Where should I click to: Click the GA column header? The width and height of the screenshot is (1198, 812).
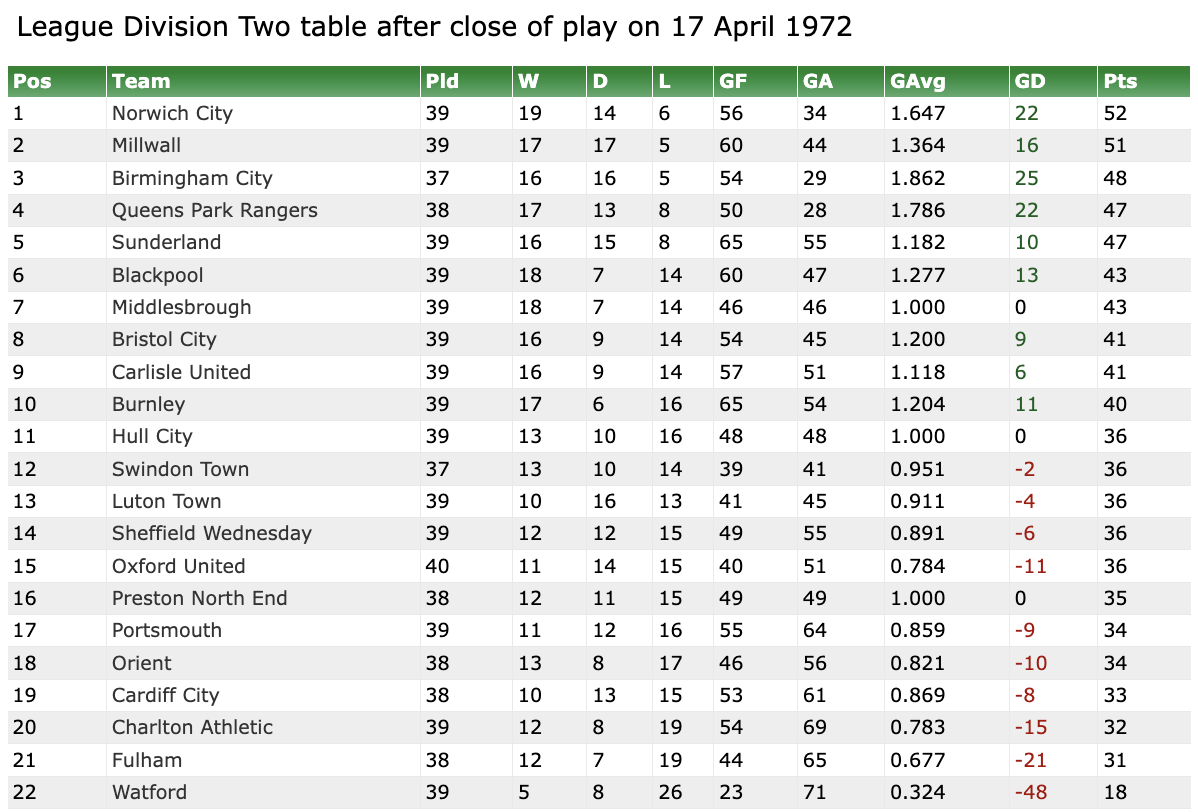817,82
